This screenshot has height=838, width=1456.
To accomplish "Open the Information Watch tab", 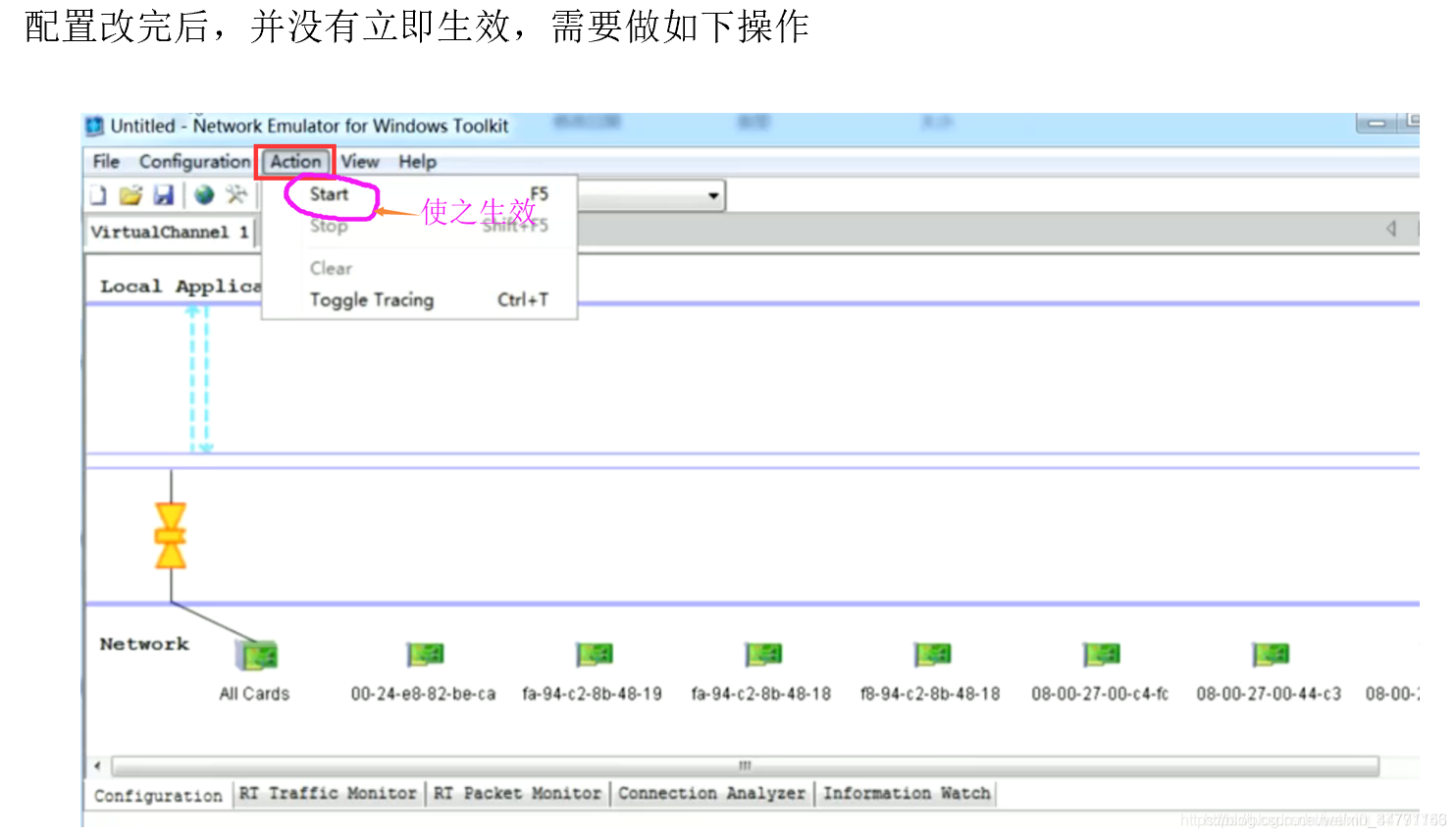I will [x=907, y=793].
